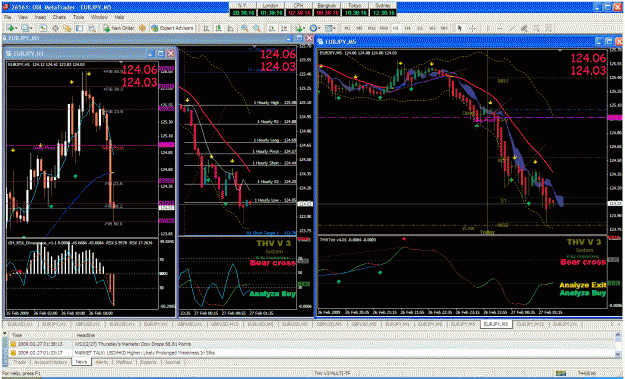Zoom in on the chart
The width and height of the screenshot is (625, 379).
click(244, 28)
